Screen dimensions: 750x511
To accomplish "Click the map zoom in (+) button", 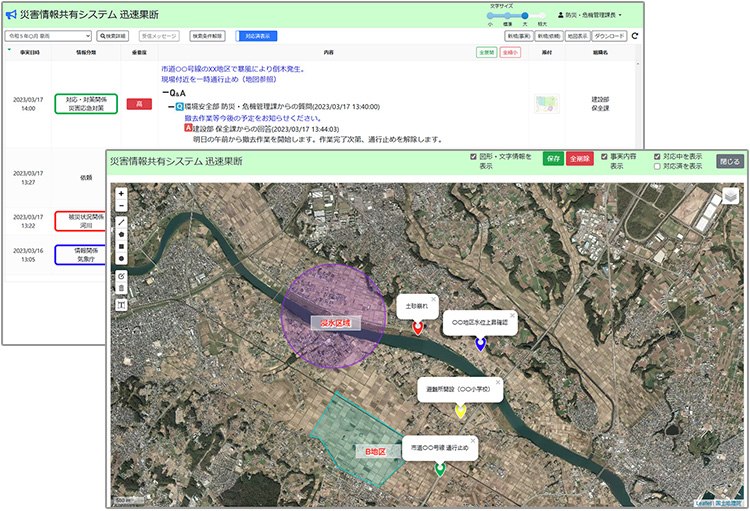I will [x=122, y=193].
